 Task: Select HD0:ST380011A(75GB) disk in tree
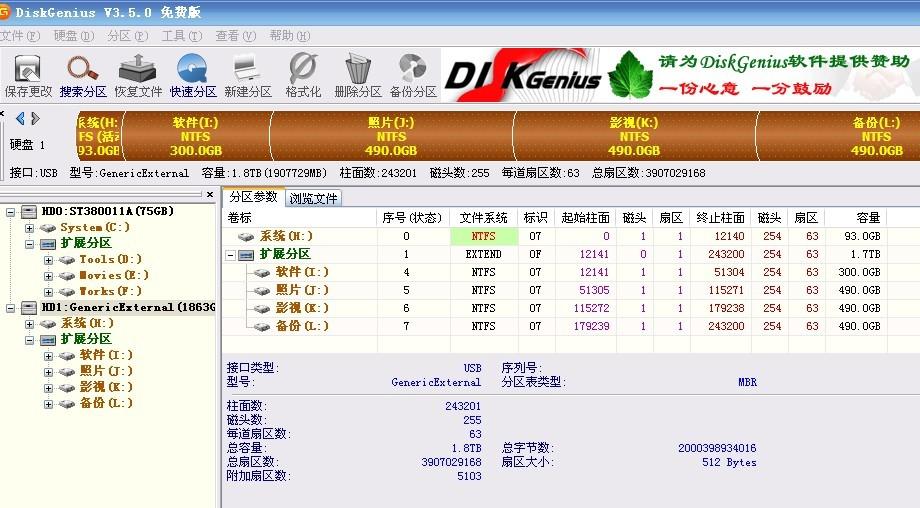(107, 211)
